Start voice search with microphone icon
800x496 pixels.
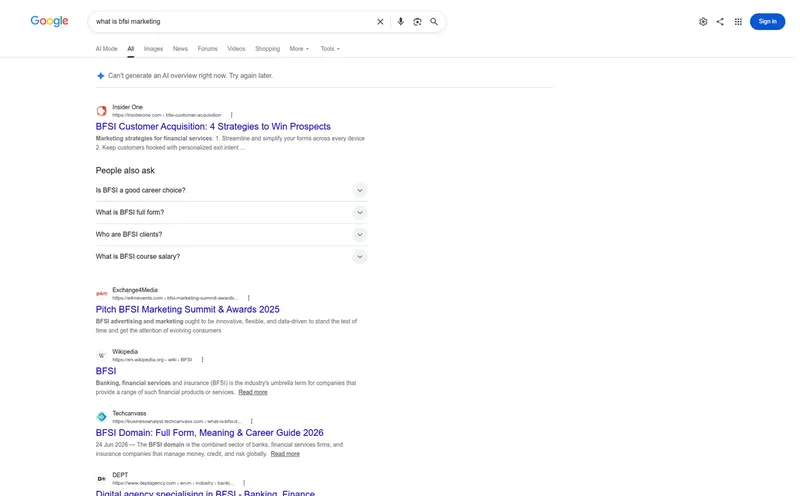click(x=401, y=21)
